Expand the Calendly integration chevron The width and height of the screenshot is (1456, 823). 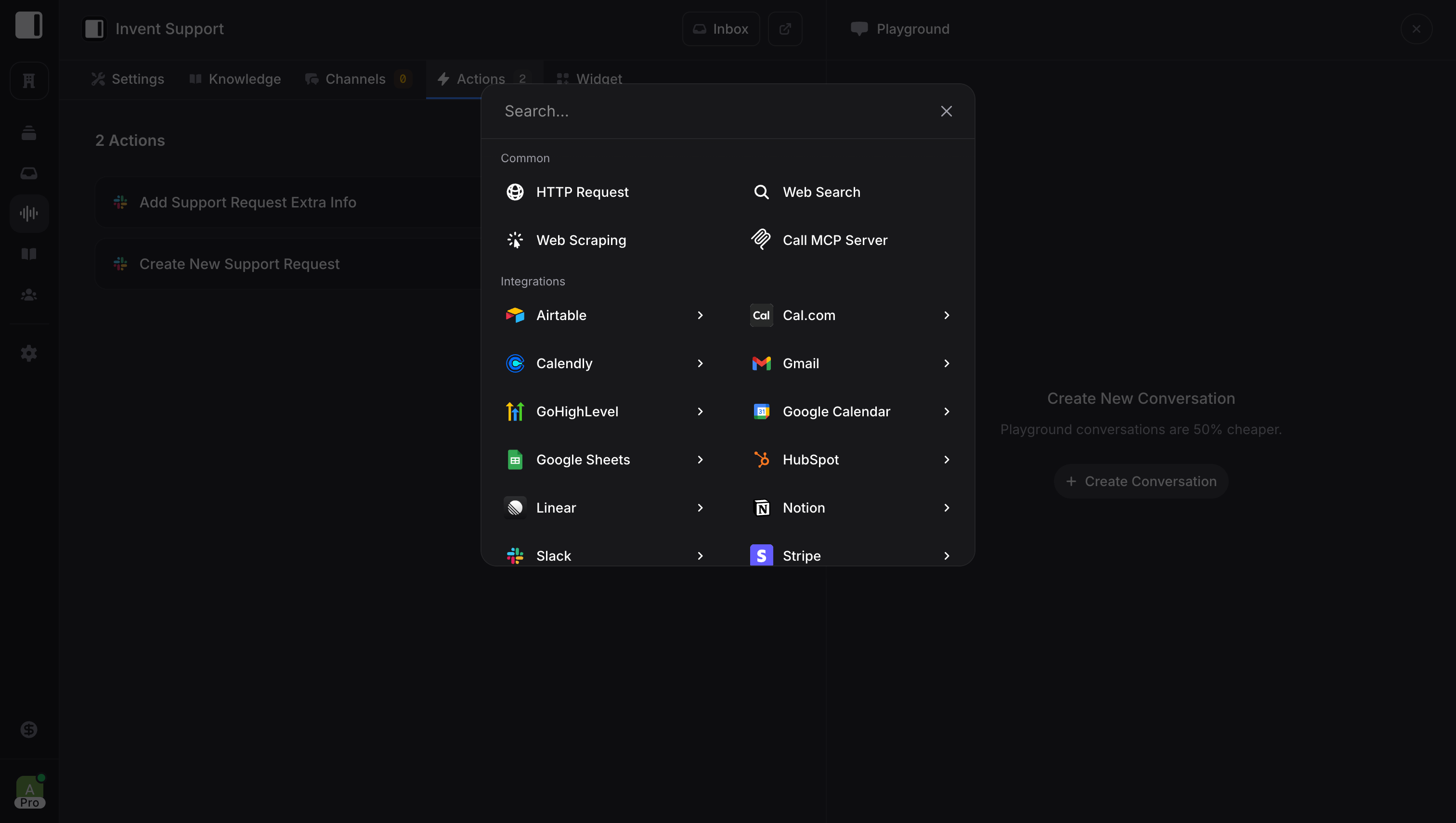coord(700,363)
